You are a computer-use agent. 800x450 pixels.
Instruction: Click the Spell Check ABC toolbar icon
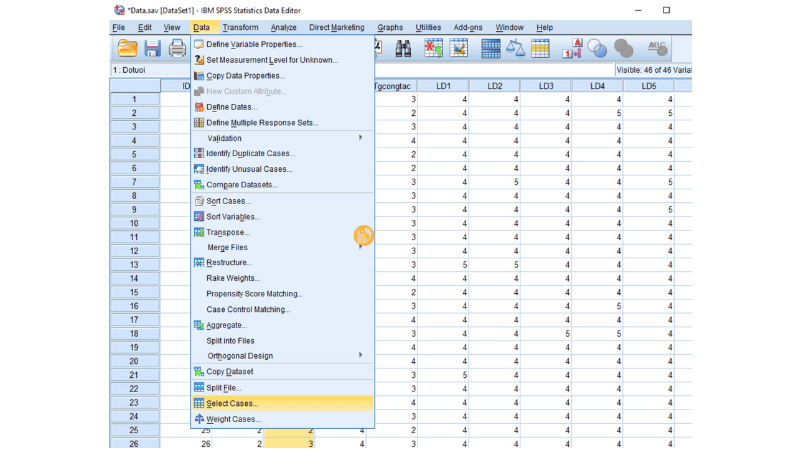point(657,48)
